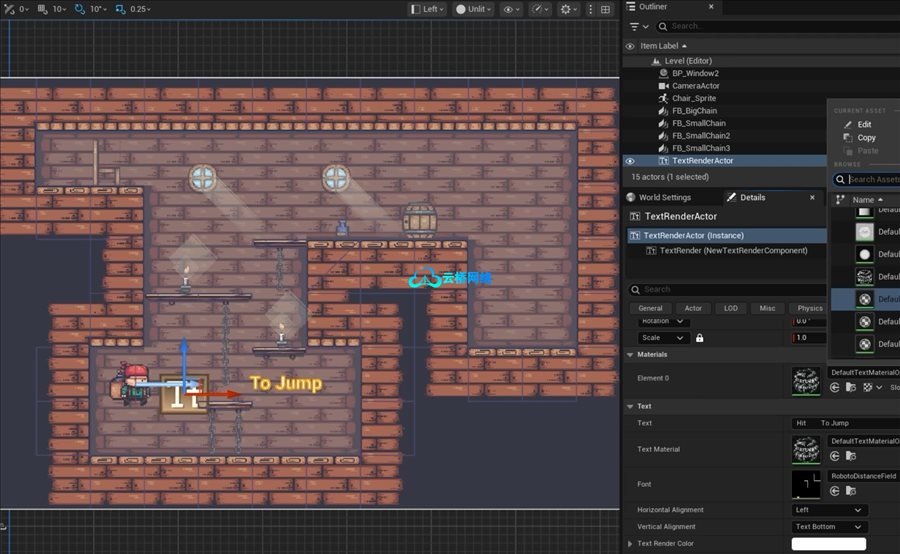Screen dimensions: 900x554
Task: Expand the Text Render Color property
Action: click(x=630, y=544)
